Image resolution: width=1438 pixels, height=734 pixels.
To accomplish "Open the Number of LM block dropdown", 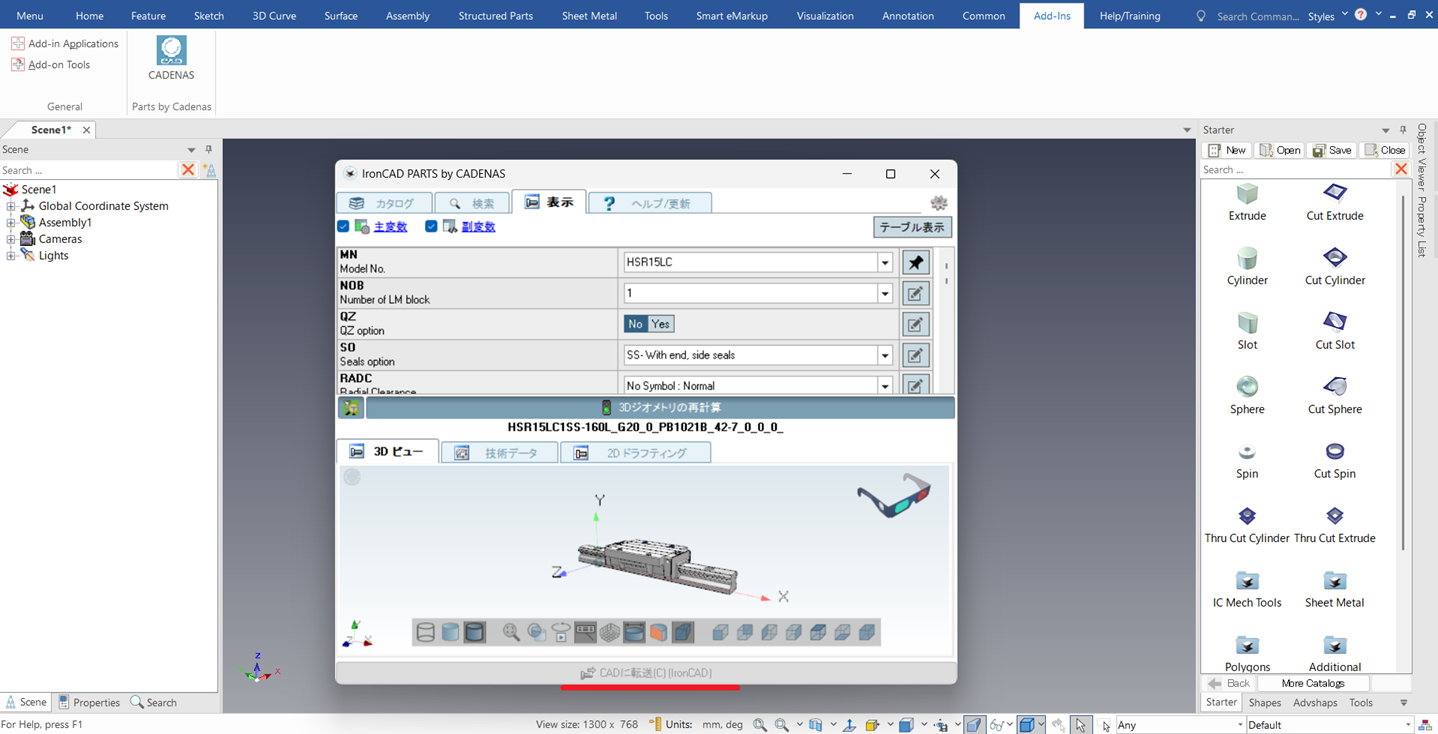I will (885, 294).
